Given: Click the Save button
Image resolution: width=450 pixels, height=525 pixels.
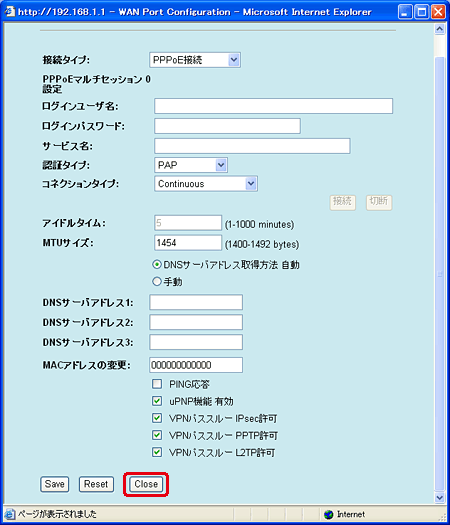Looking at the screenshot, I should pyautogui.click(x=55, y=484).
